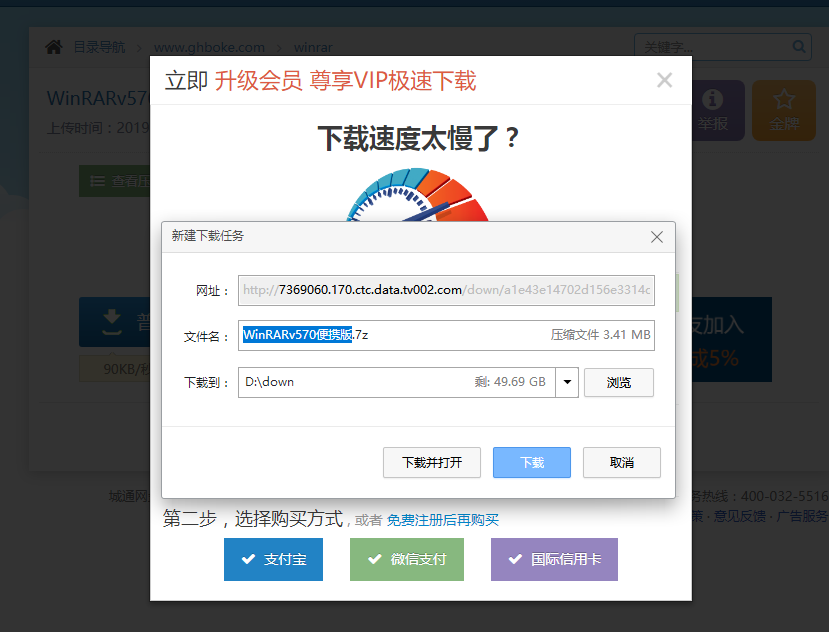
Task: Browse for download folder with 浏览
Action: [x=619, y=382]
